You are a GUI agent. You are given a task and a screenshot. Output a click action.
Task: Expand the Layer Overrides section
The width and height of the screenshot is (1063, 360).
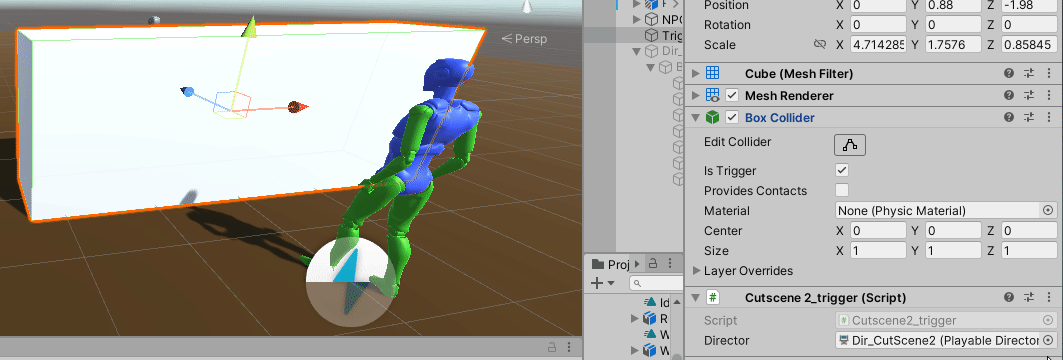point(697,271)
